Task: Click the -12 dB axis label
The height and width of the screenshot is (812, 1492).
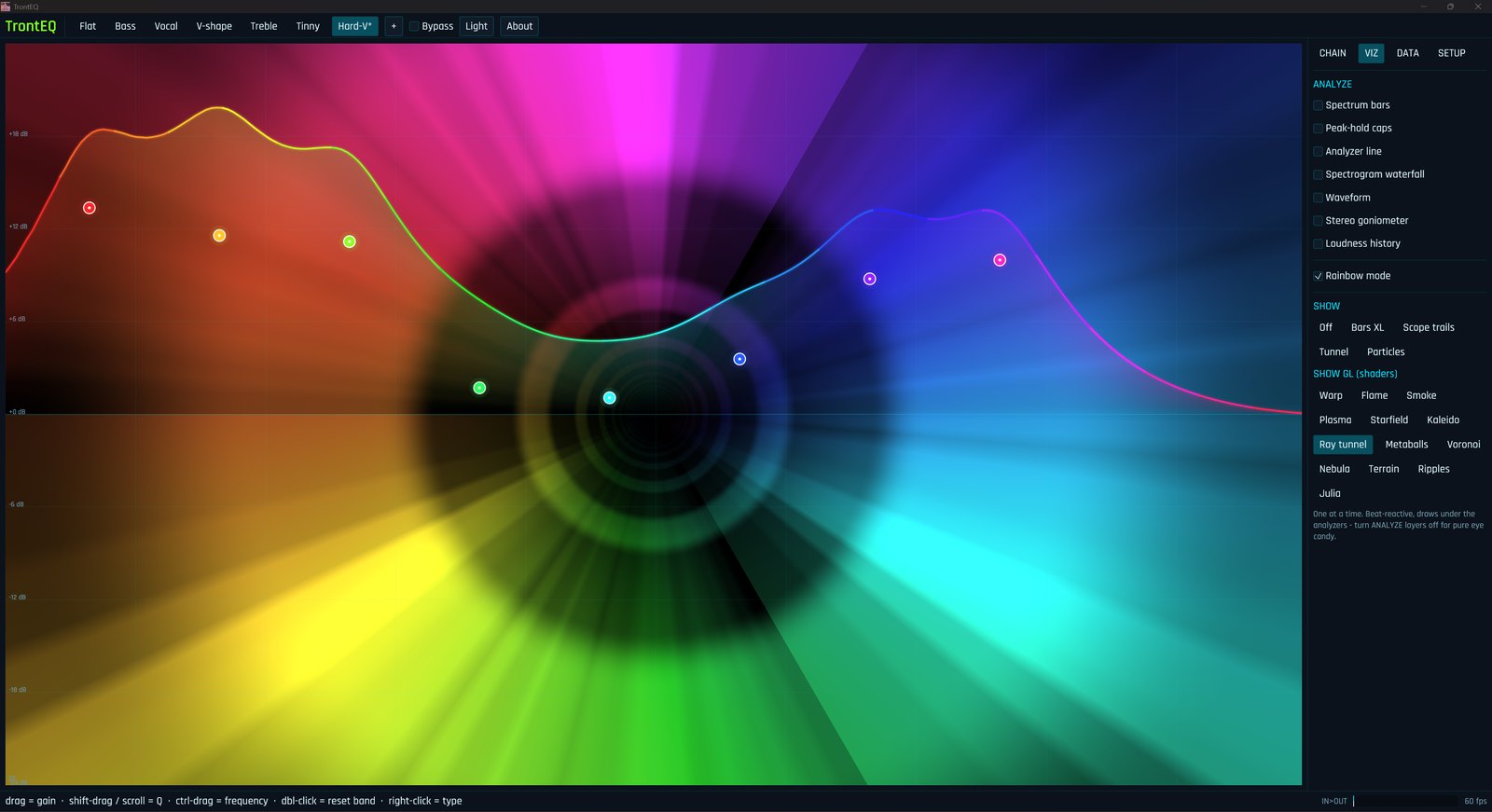Action: [18, 597]
